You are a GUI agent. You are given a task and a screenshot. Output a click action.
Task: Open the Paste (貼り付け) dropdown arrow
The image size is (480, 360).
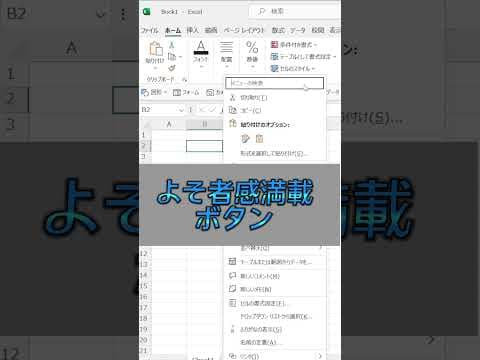click(x=155, y=68)
